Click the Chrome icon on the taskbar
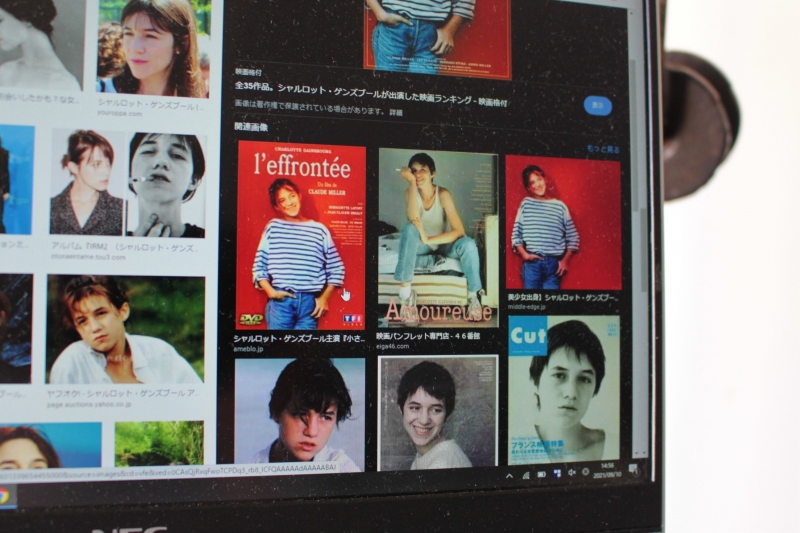Viewport: 800px width, 533px height. tap(4, 495)
